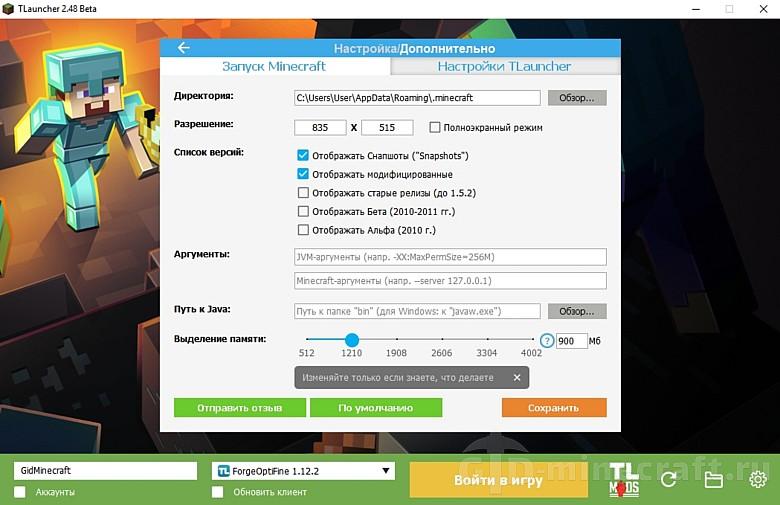Click По умолчанию button
The image size is (780, 505).
(376, 407)
